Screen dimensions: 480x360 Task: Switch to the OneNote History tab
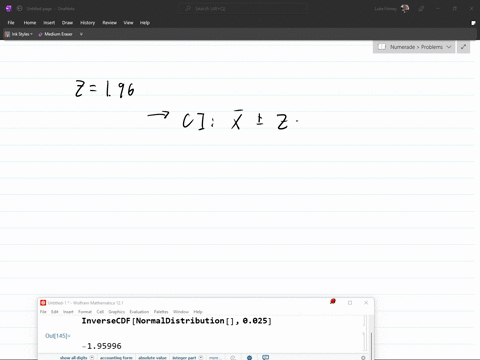click(88, 23)
